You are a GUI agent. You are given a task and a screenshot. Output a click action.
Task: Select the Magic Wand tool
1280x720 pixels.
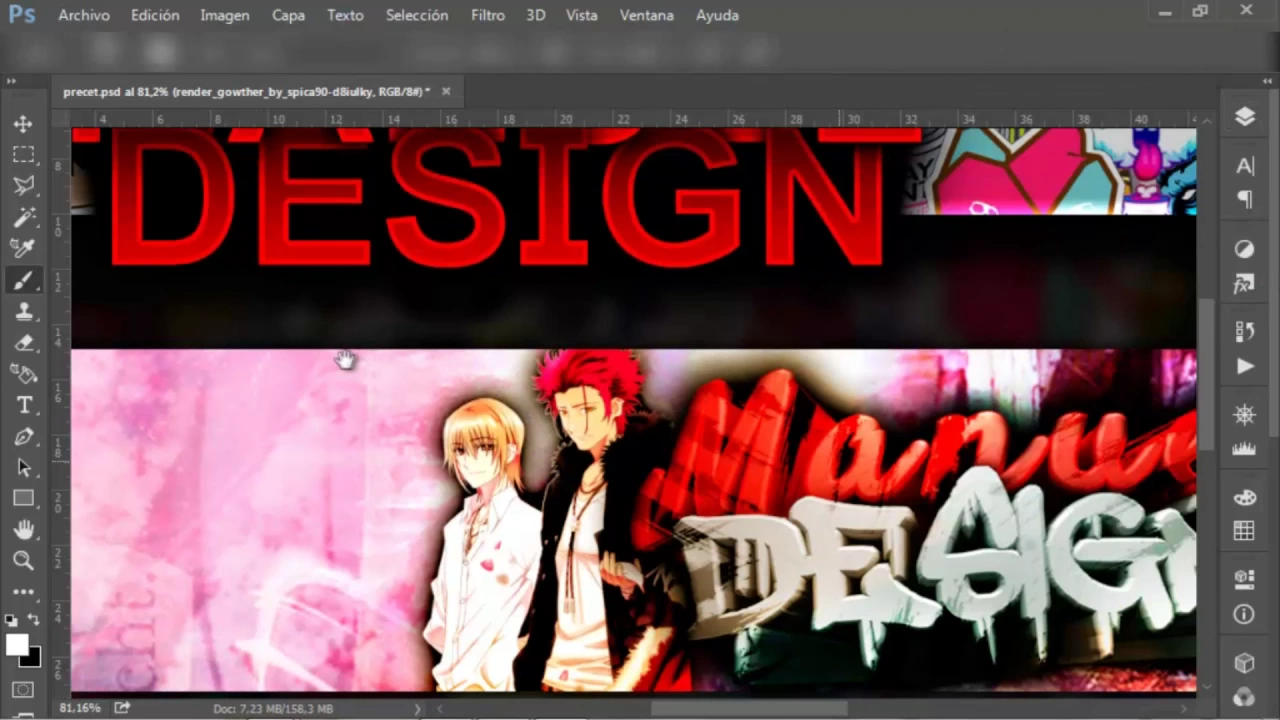pos(23,217)
